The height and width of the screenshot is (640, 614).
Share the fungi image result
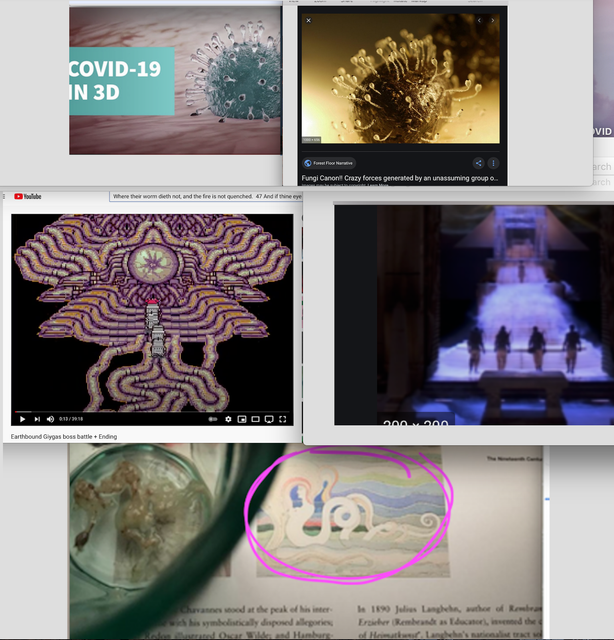(478, 163)
